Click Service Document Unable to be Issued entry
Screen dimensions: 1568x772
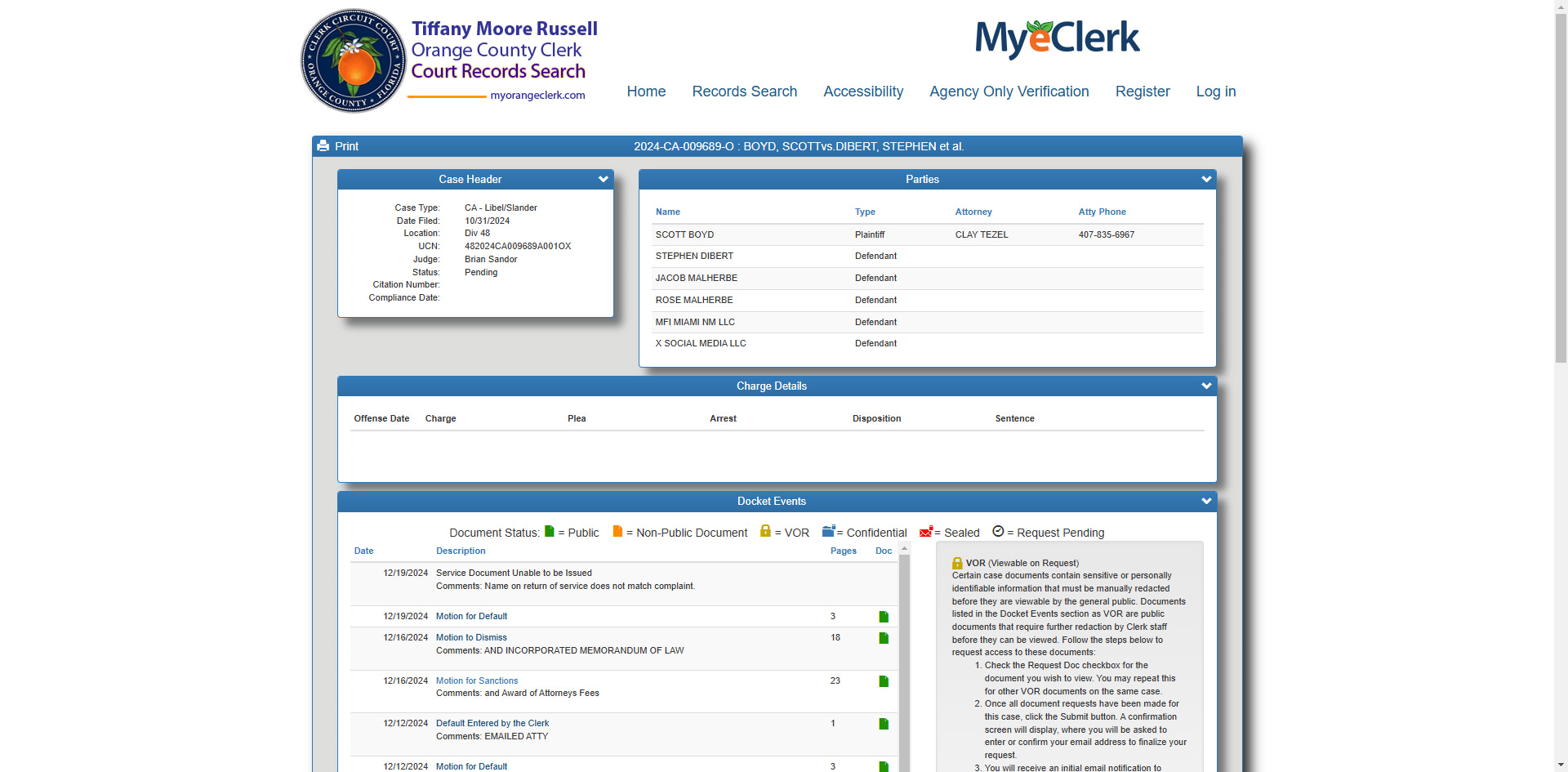514,573
